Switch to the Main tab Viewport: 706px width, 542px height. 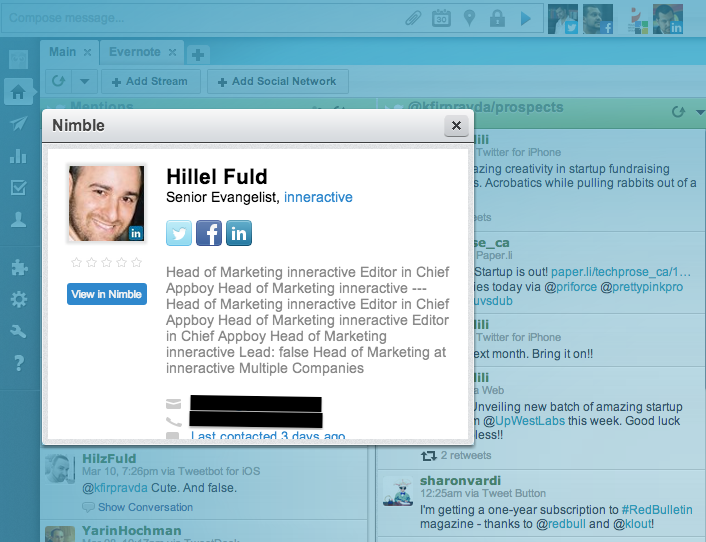click(62, 52)
